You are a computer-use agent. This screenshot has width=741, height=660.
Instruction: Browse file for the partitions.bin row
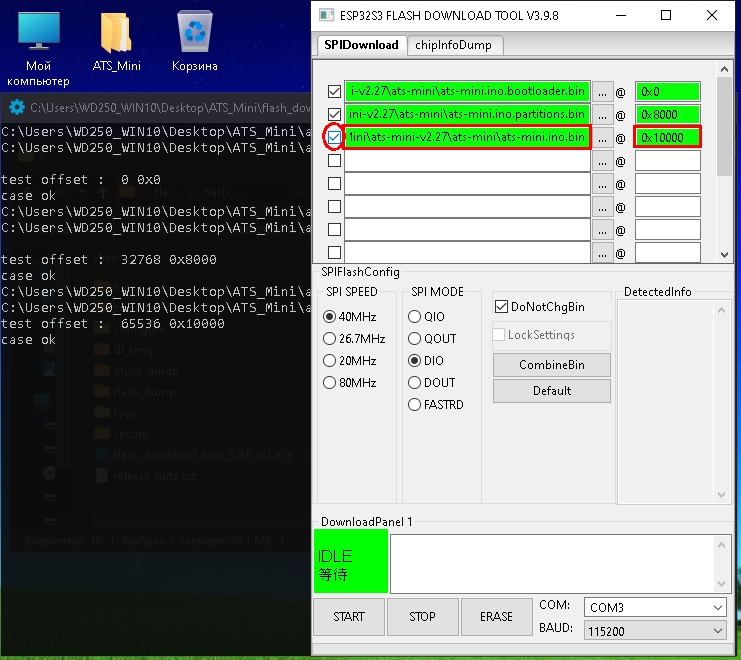click(602, 115)
